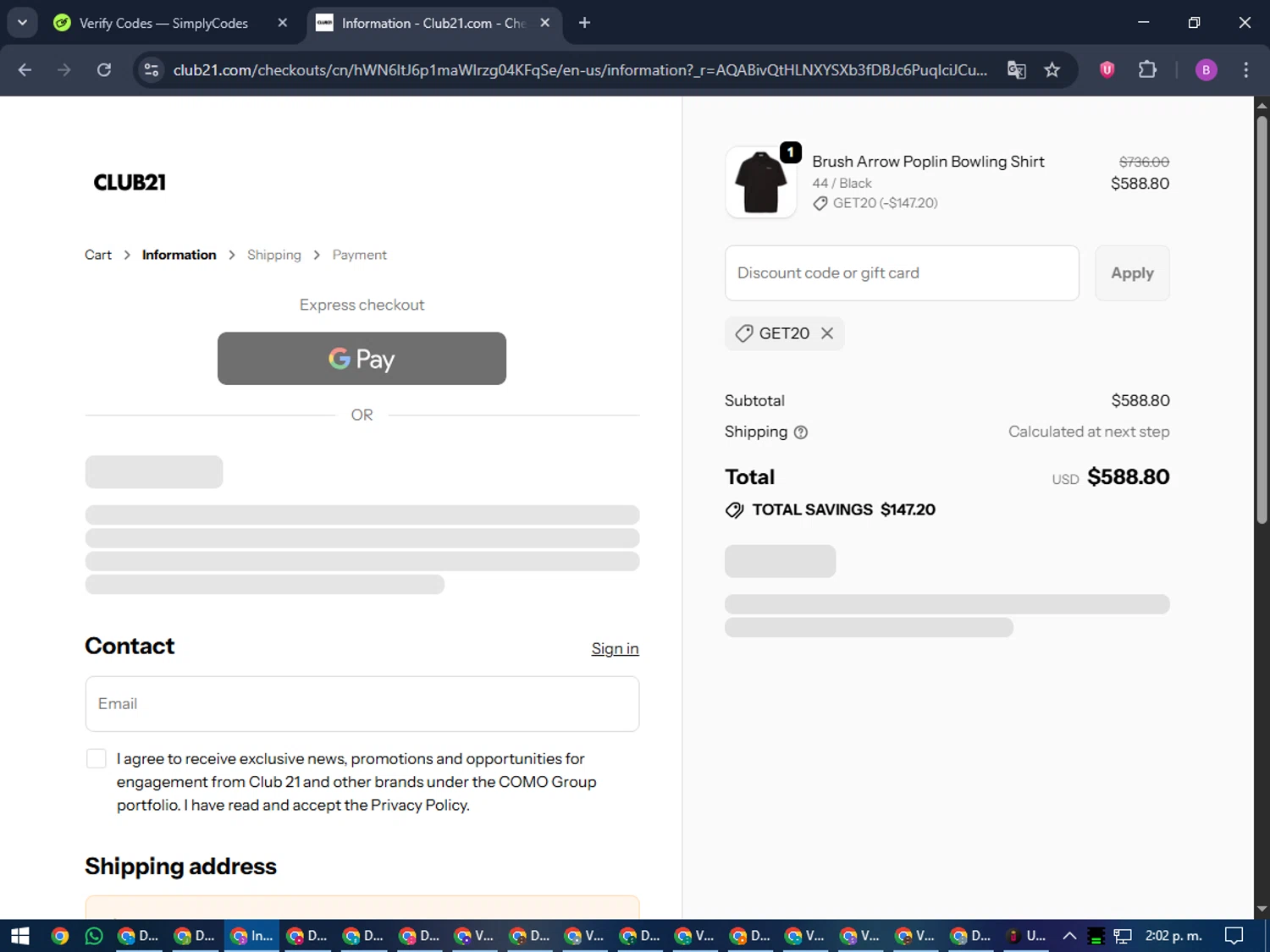Open the 'U...' taskbar app
The width and height of the screenshot is (1270, 952).
pos(1026,936)
